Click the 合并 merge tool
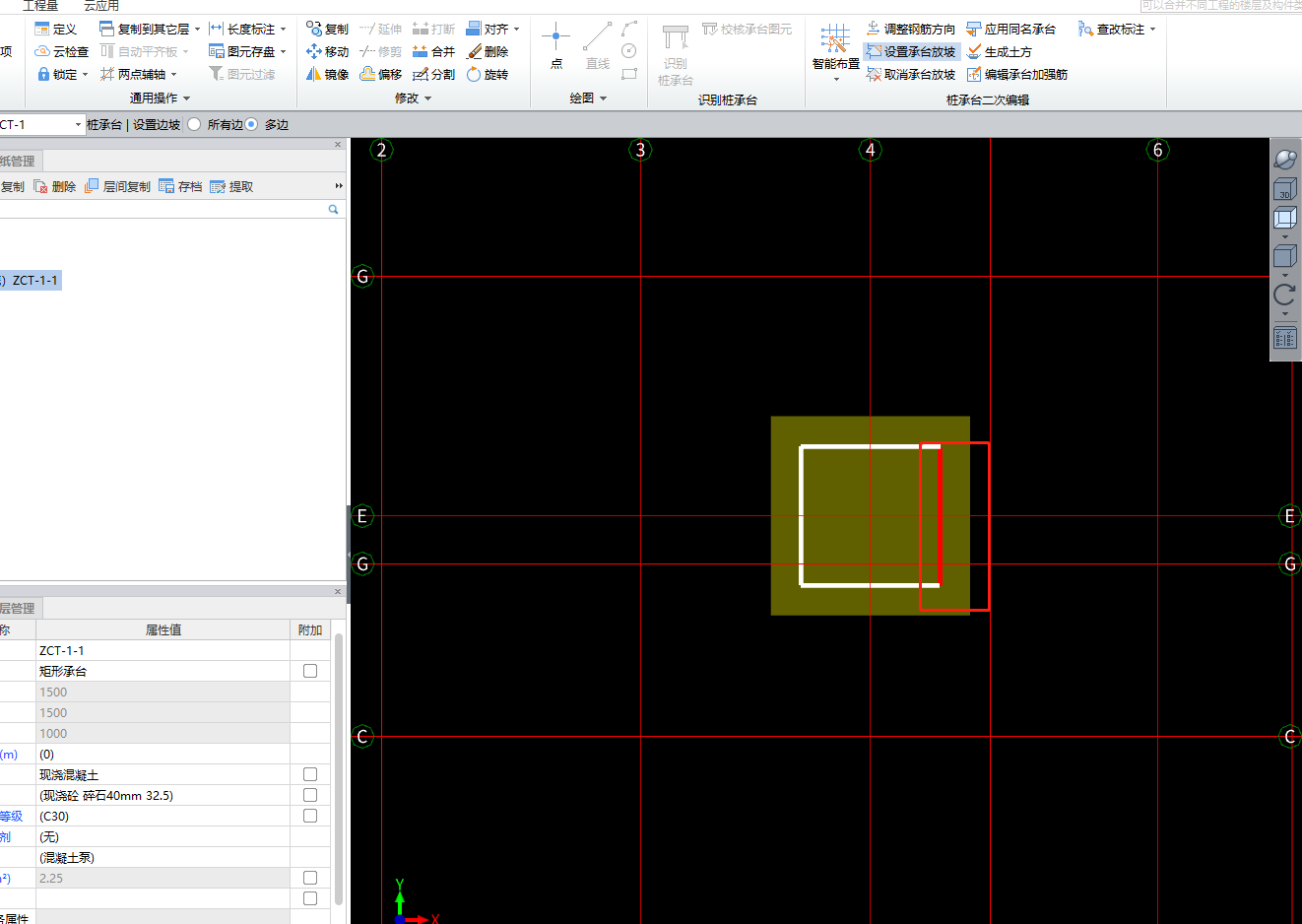This screenshot has width=1302, height=924. point(433,51)
